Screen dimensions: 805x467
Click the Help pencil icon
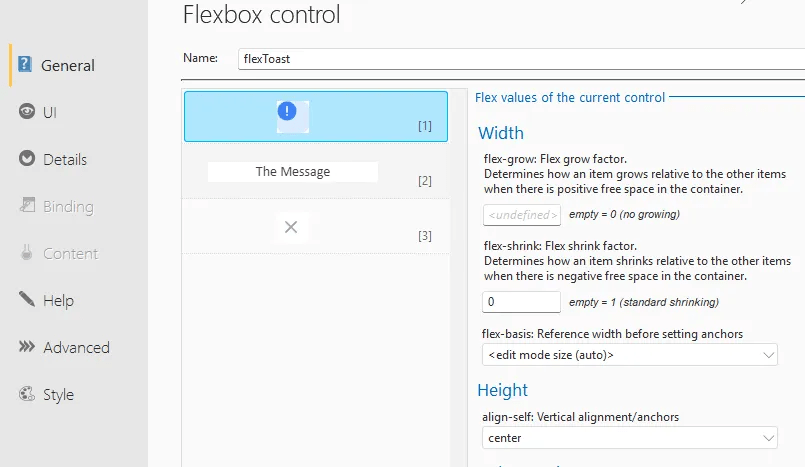pos(27,300)
